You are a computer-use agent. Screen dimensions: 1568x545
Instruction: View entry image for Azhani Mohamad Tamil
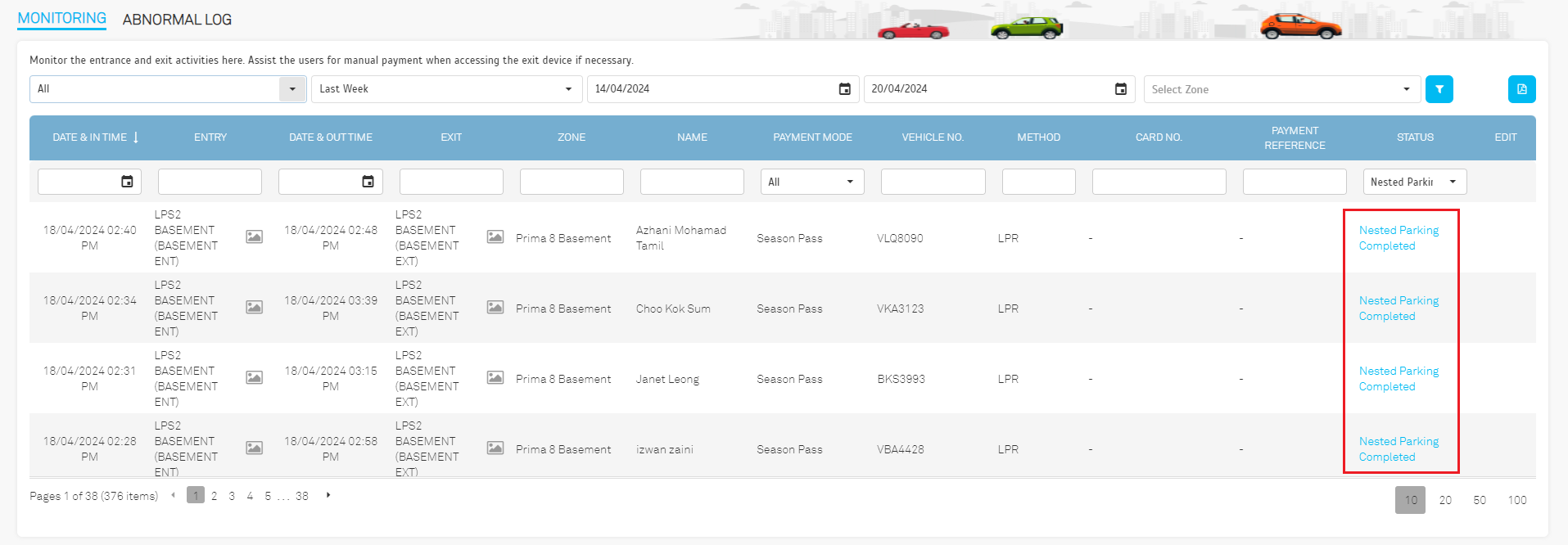tap(255, 237)
